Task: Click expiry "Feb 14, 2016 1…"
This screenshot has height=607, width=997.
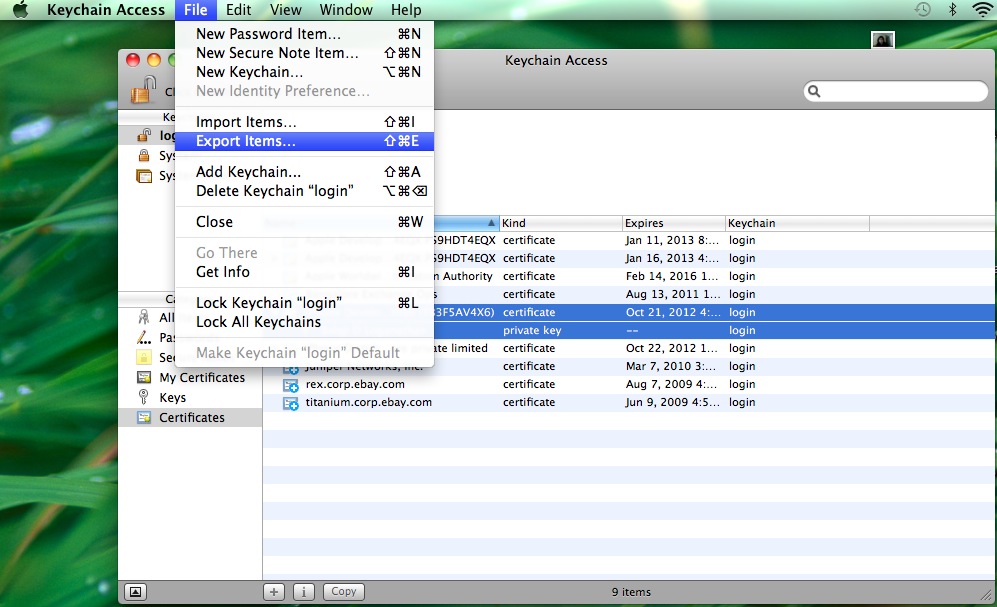Action: (672, 276)
